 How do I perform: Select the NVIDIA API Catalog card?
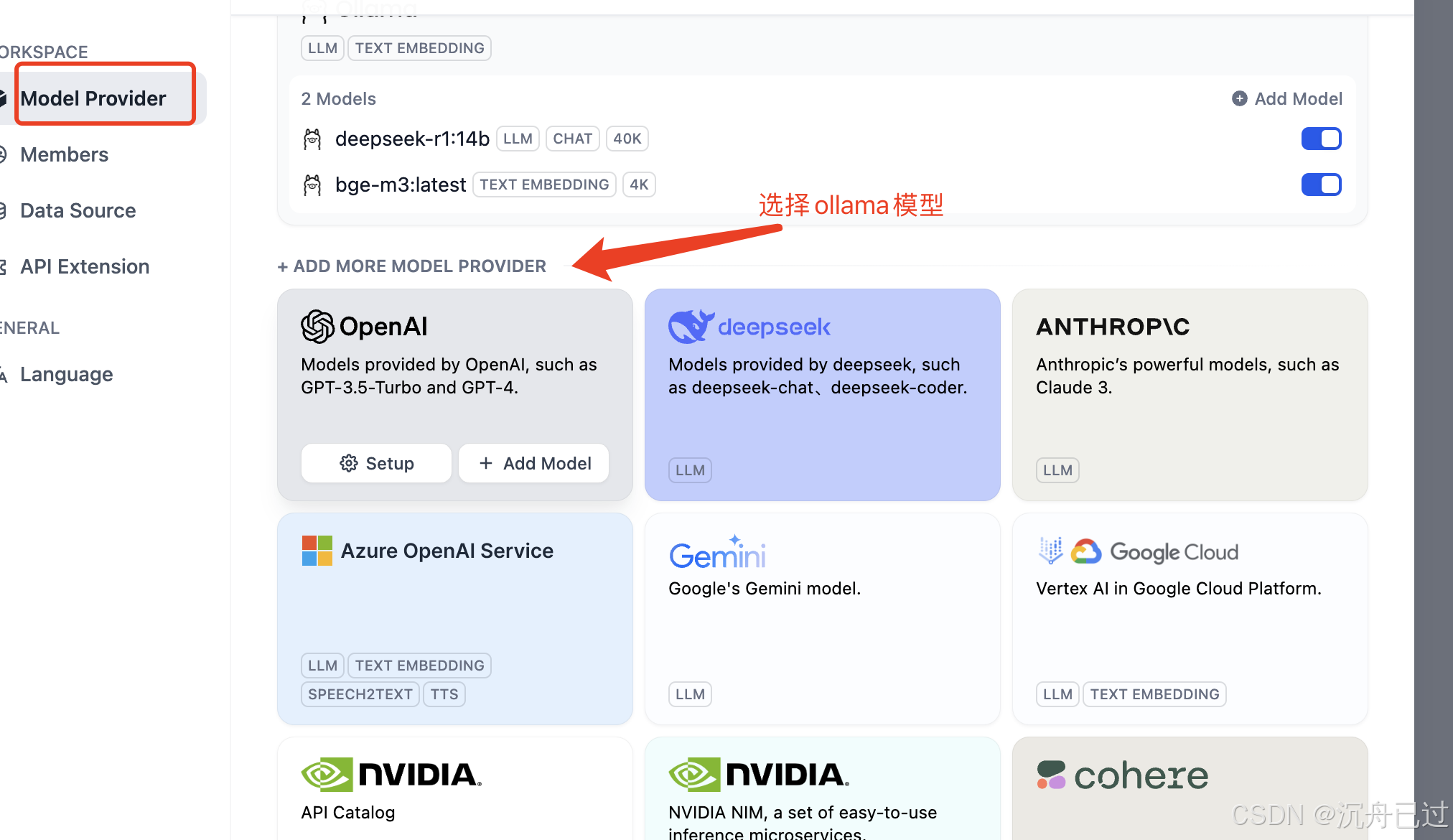click(x=455, y=788)
